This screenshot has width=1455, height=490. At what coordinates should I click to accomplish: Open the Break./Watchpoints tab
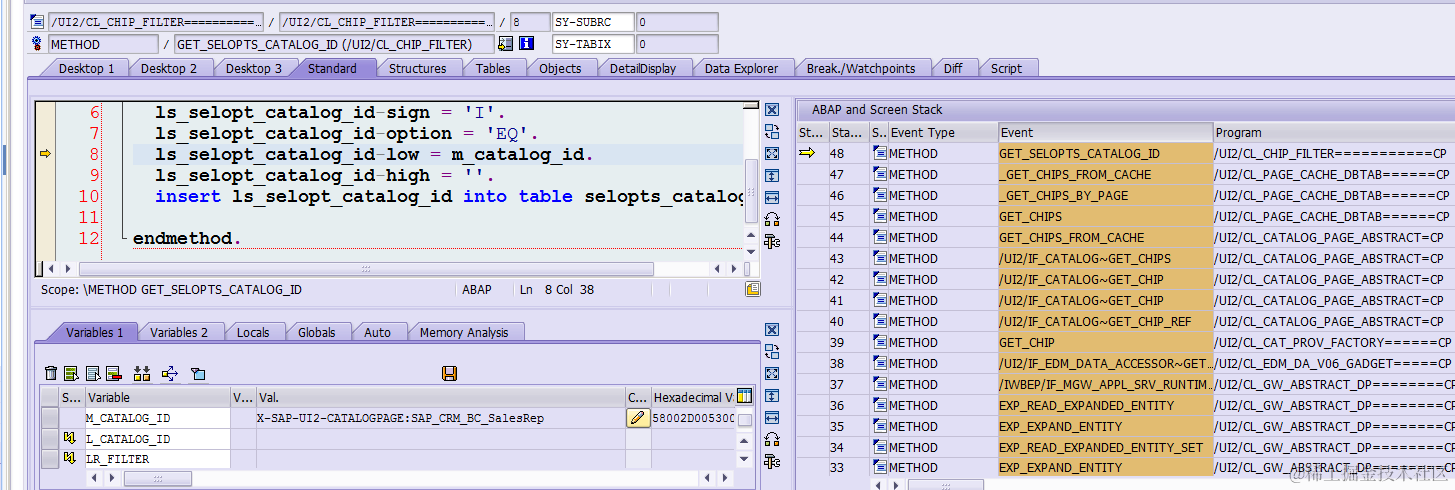861,68
